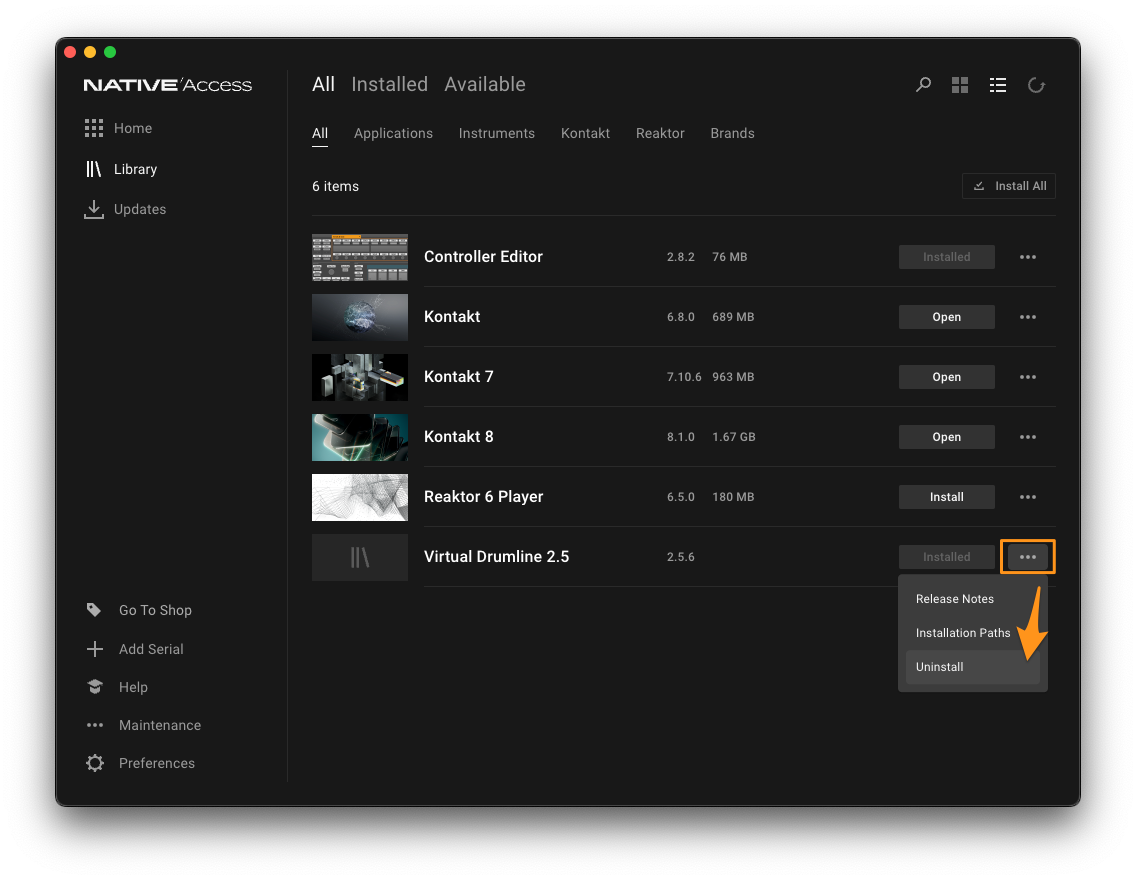Click the Kontakt 8 product name

[x=459, y=437]
